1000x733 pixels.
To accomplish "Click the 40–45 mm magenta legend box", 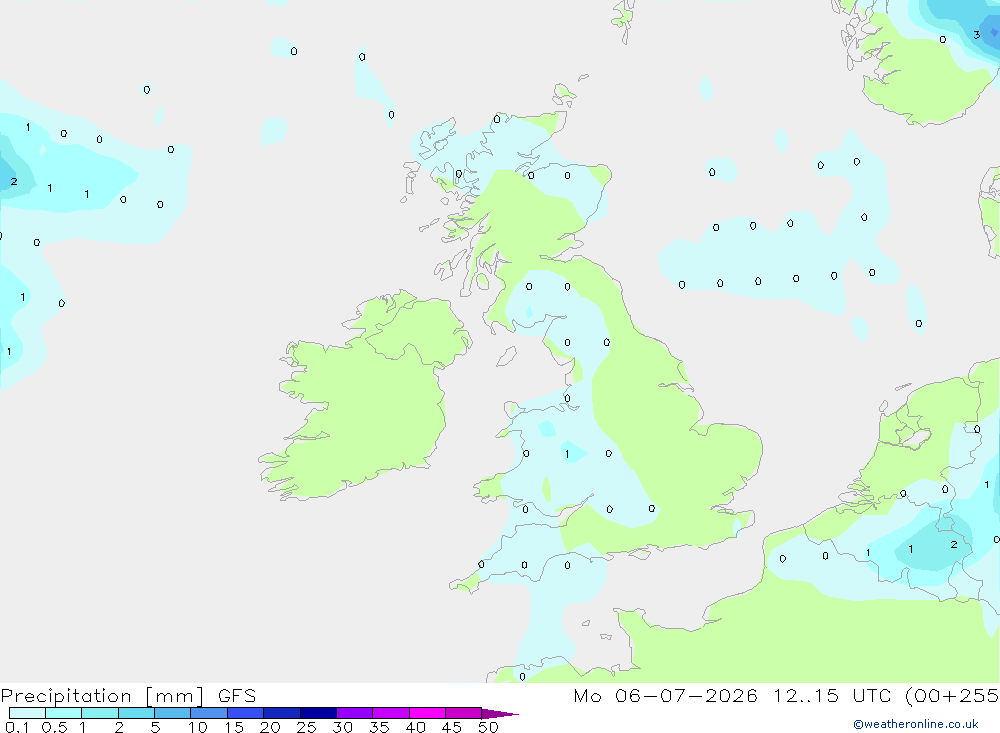I will 427,713.
